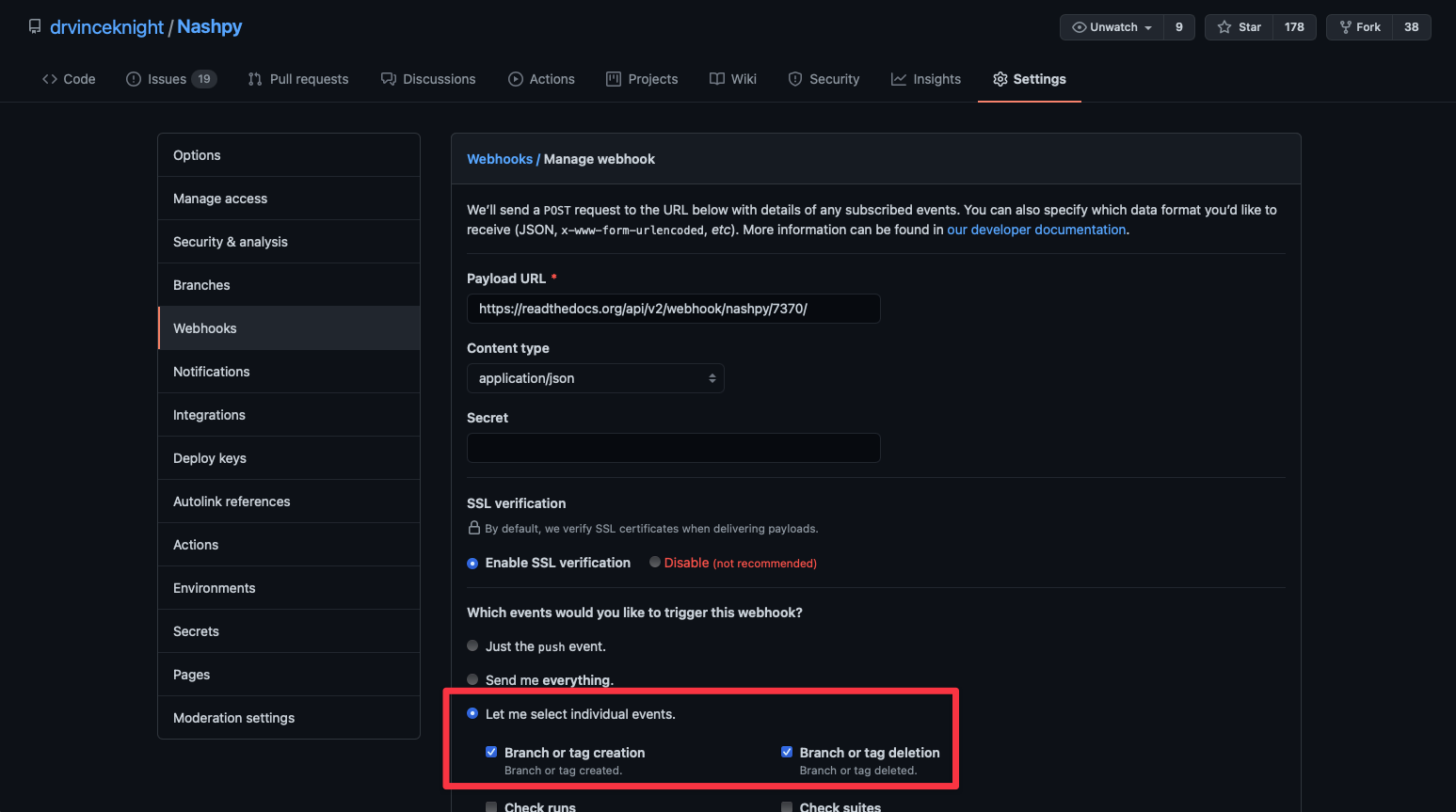Expand the Unwatch dropdown arrow
This screenshot has height=812, width=1456.
coord(1148,27)
